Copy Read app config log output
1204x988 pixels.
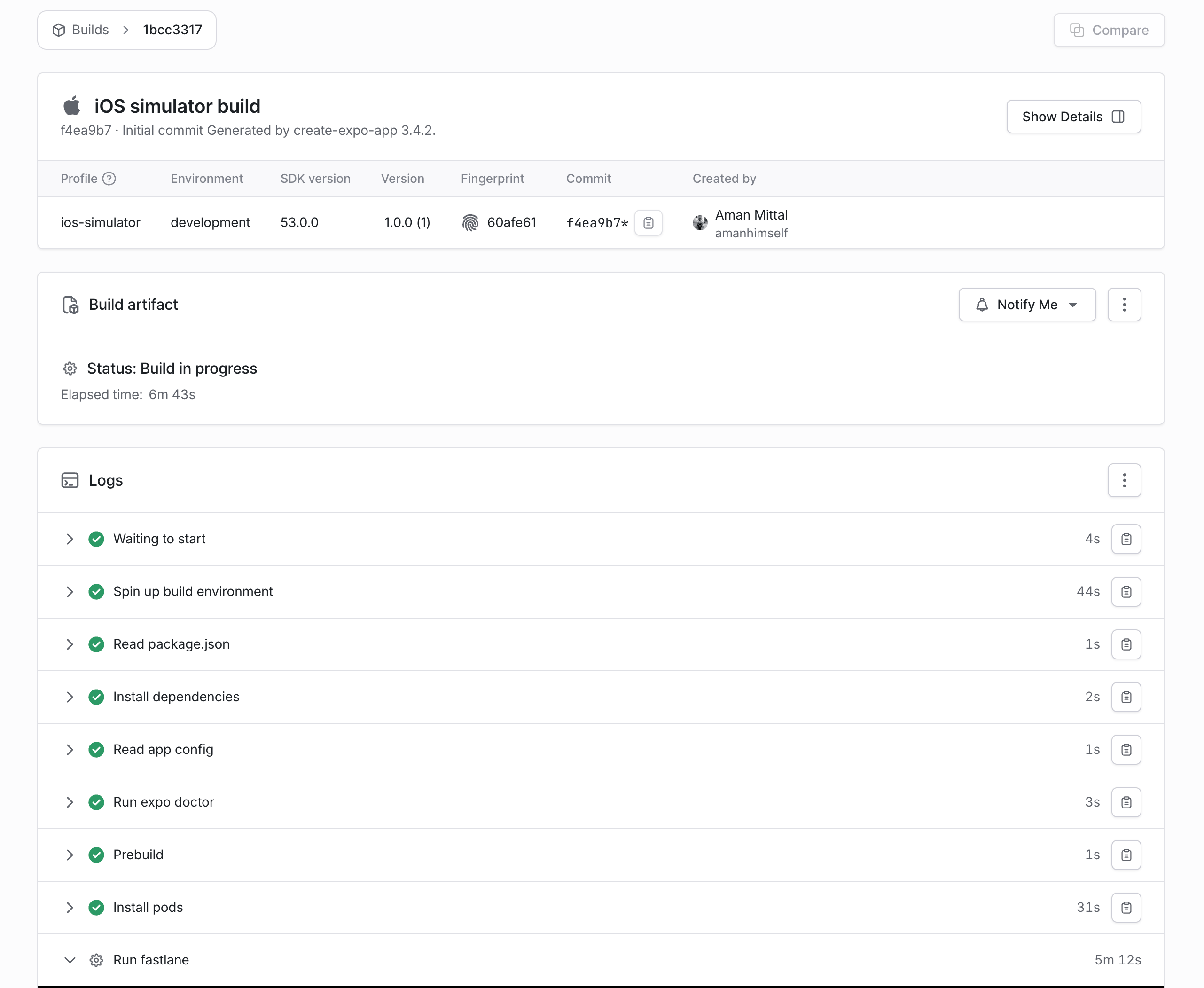tap(1126, 750)
